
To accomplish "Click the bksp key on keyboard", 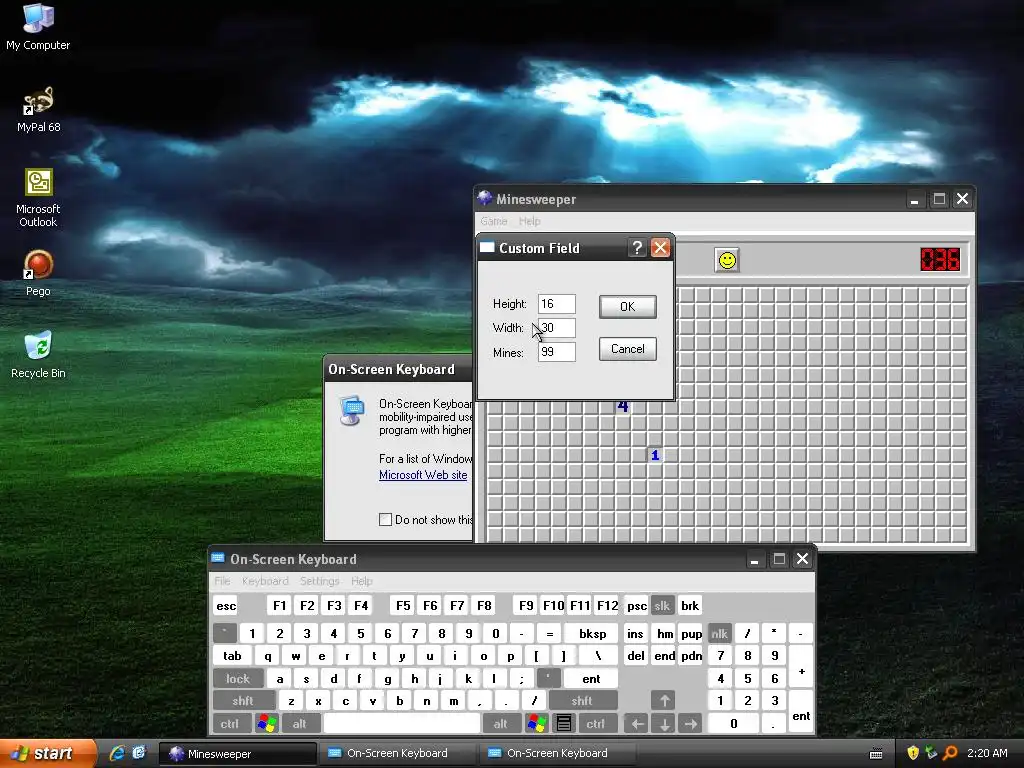I will (592, 633).
